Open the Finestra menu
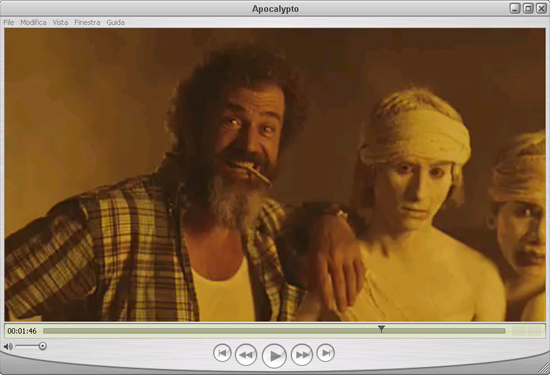Screen dimensions: 550x375 pos(87,22)
